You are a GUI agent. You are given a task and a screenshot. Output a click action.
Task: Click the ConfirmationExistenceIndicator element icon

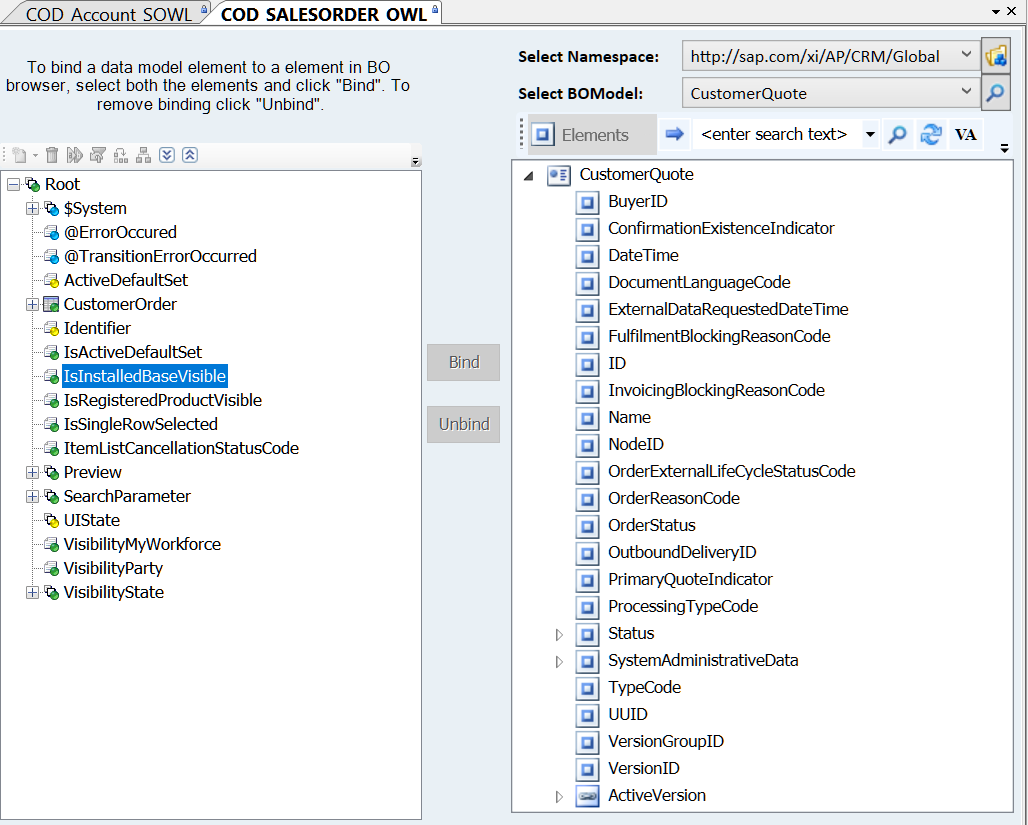coord(587,229)
